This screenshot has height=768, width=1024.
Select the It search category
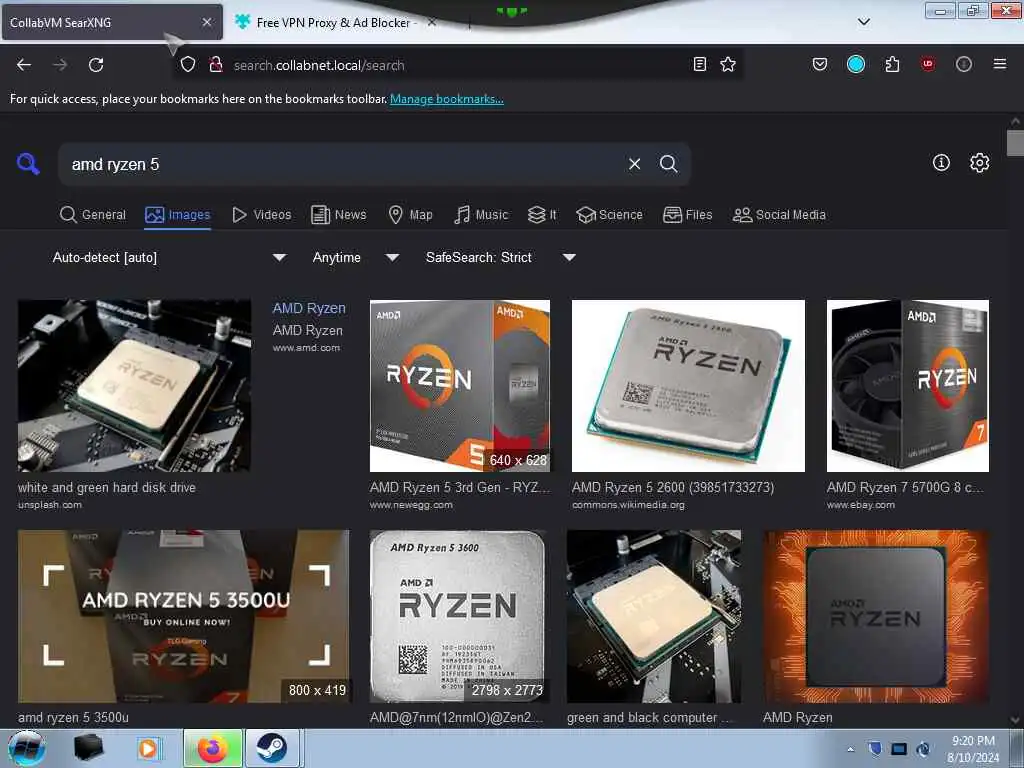click(x=542, y=215)
